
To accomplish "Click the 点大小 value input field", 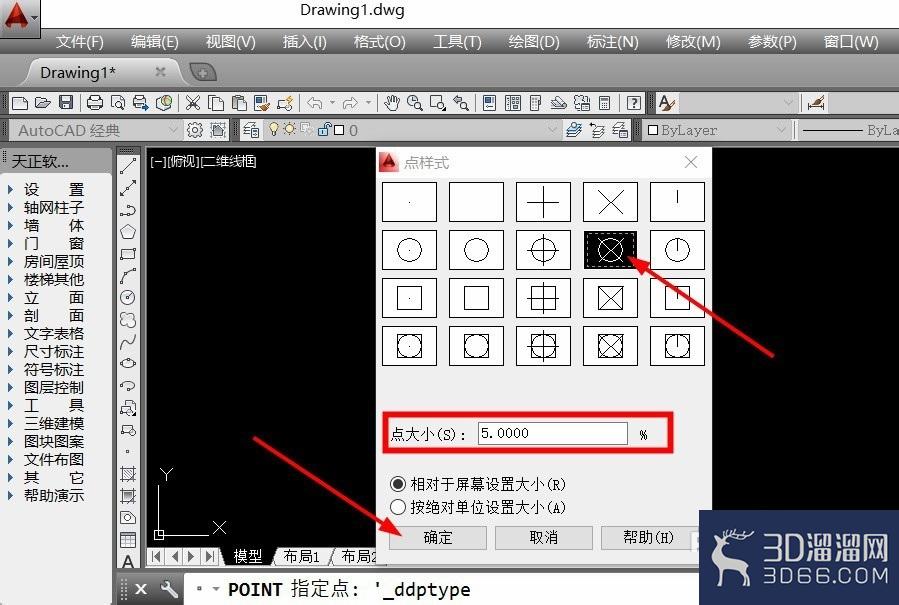I will 553,433.
